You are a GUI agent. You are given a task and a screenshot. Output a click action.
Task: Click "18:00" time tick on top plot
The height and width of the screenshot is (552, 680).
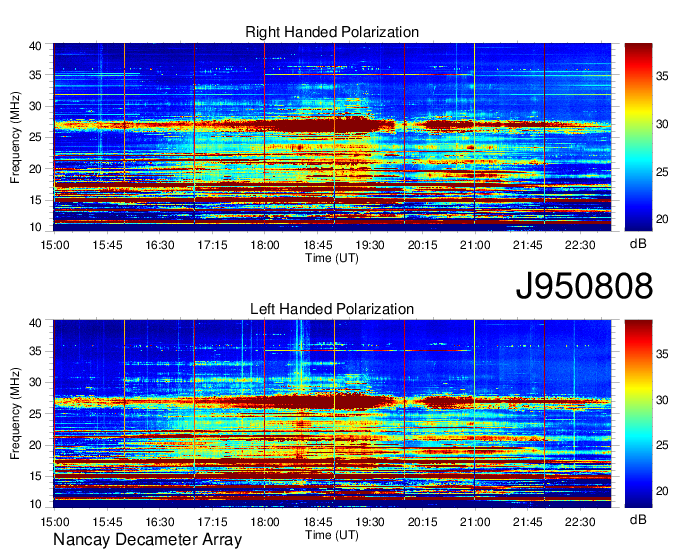[265, 245]
